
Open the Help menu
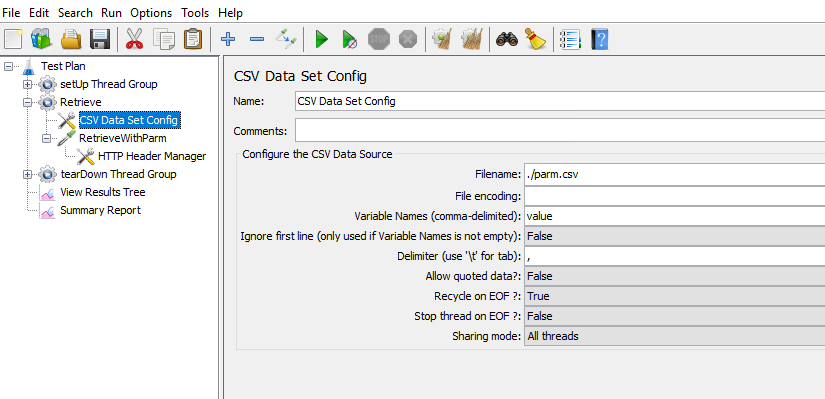click(x=230, y=13)
